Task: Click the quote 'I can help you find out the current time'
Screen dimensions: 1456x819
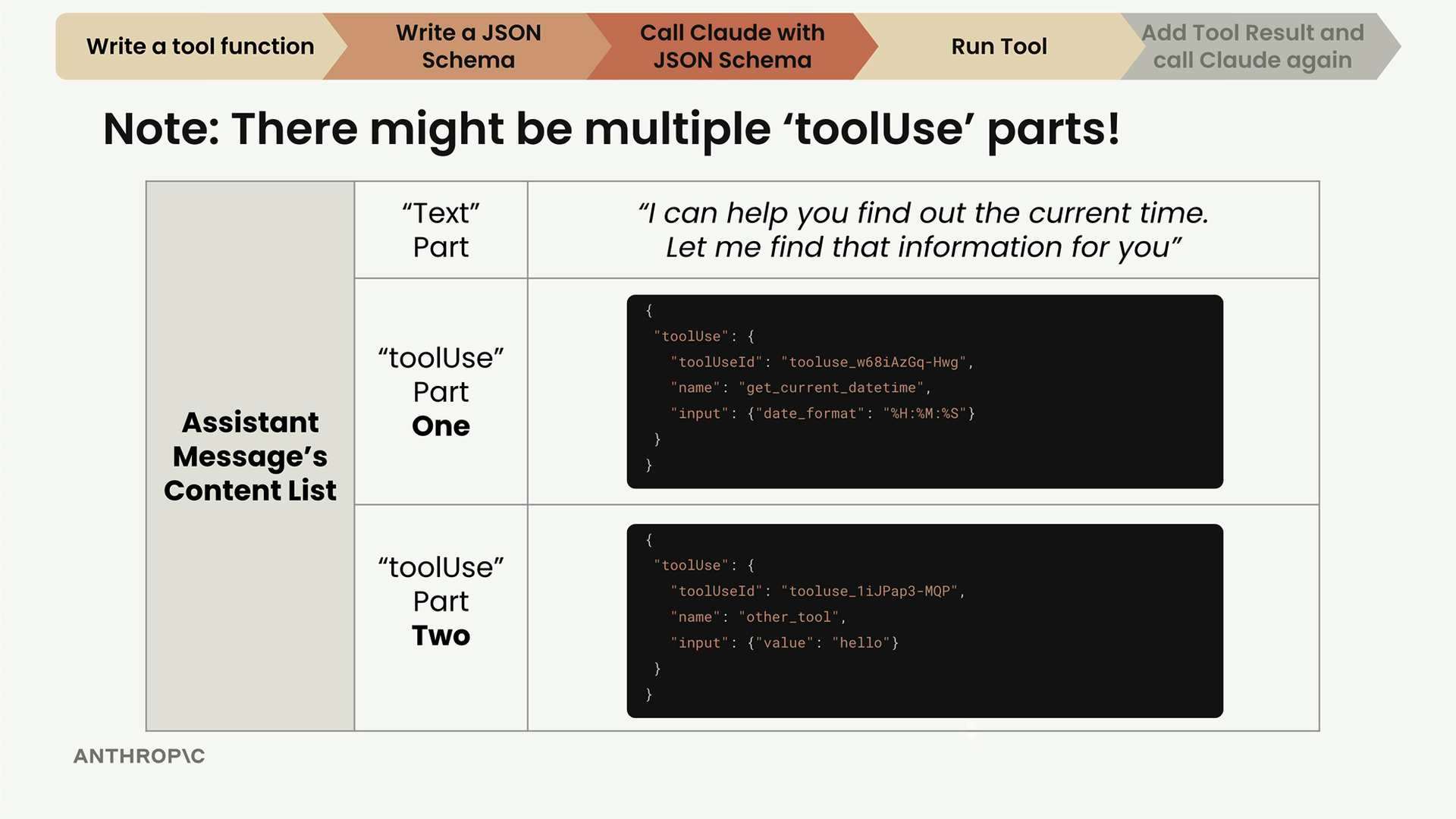Action: pos(923,213)
